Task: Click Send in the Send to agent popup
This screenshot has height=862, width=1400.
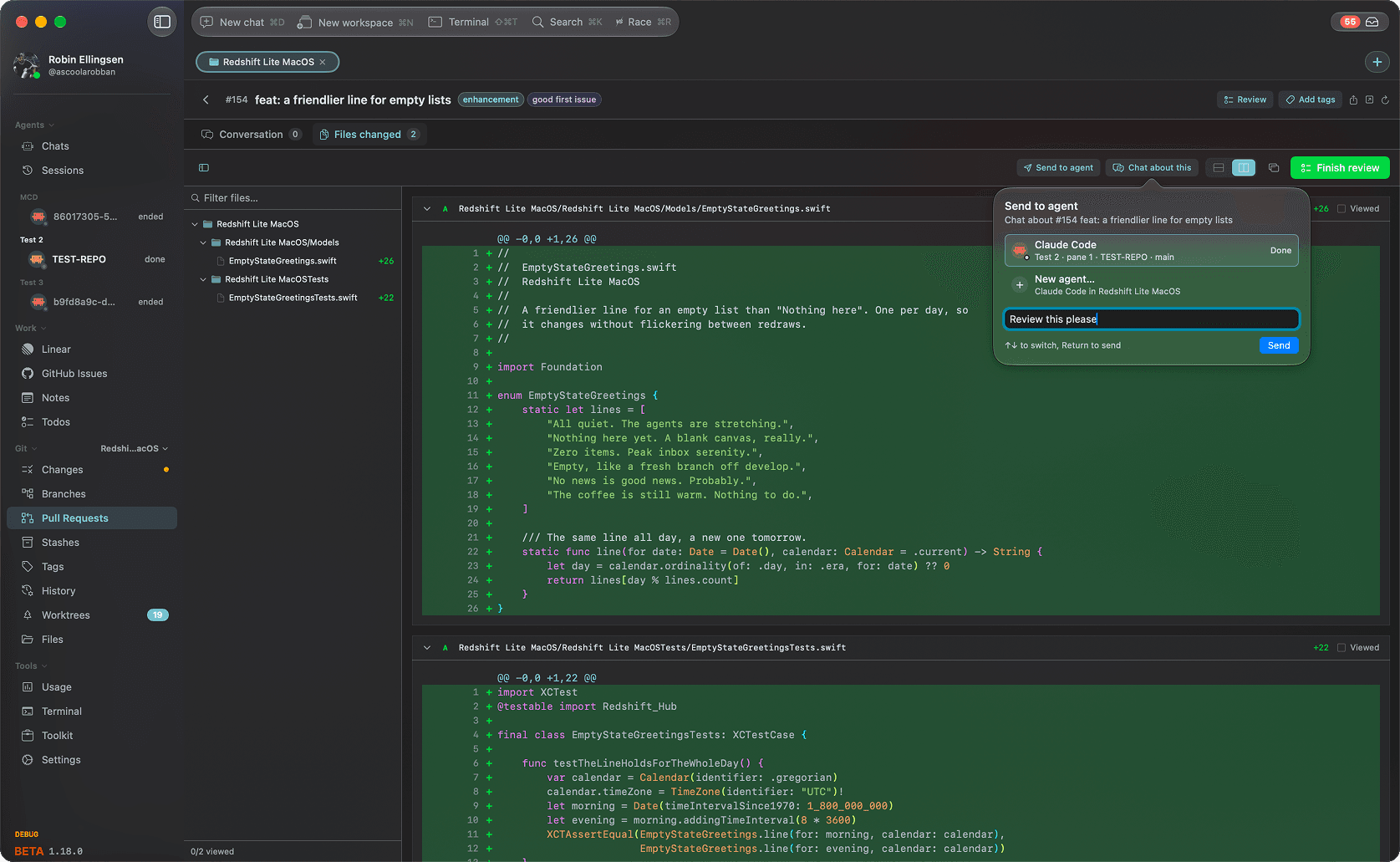Action: [1279, 345]
